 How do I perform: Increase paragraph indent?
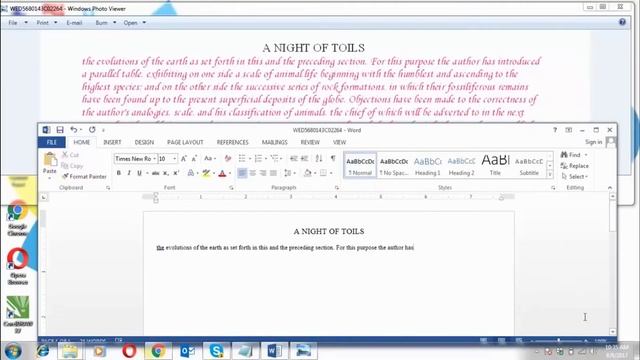pos(304,158)
